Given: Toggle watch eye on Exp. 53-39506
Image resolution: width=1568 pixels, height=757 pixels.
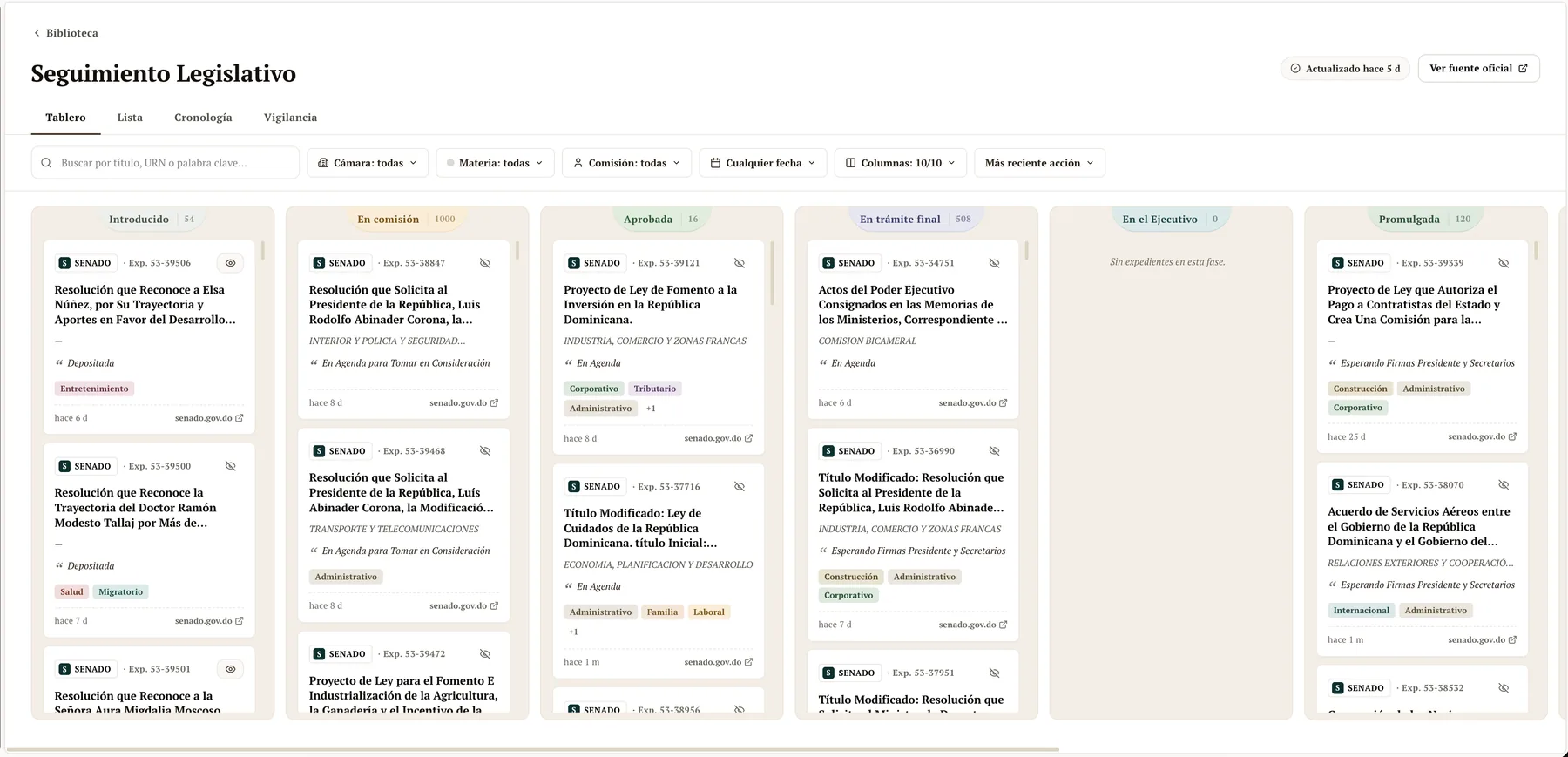Looking at the screenshot, I should tap(231, 263).
